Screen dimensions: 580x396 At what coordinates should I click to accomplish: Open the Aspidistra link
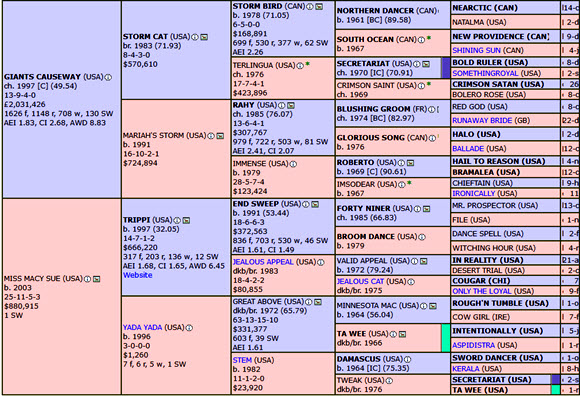pyautogui.click(x=473, y=345)
